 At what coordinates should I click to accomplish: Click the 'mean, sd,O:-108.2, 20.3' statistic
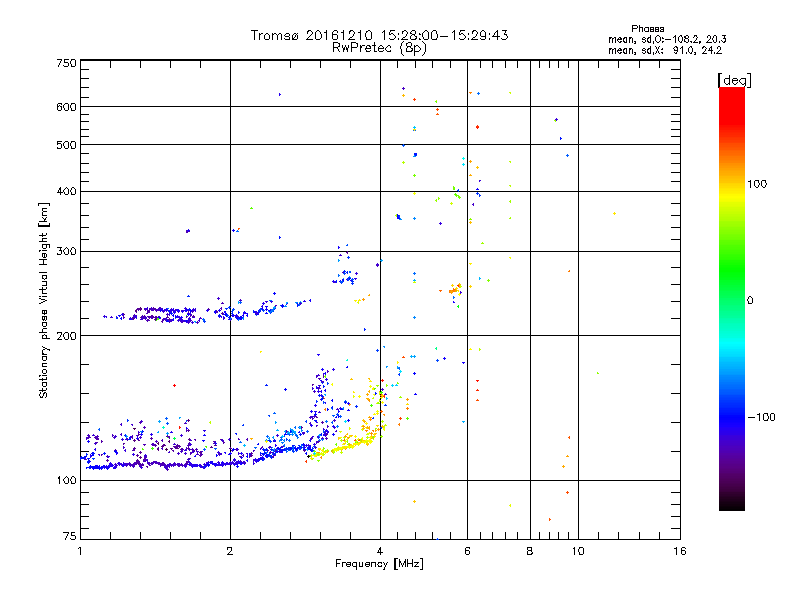pyautogui.click(x=667, y=39)
